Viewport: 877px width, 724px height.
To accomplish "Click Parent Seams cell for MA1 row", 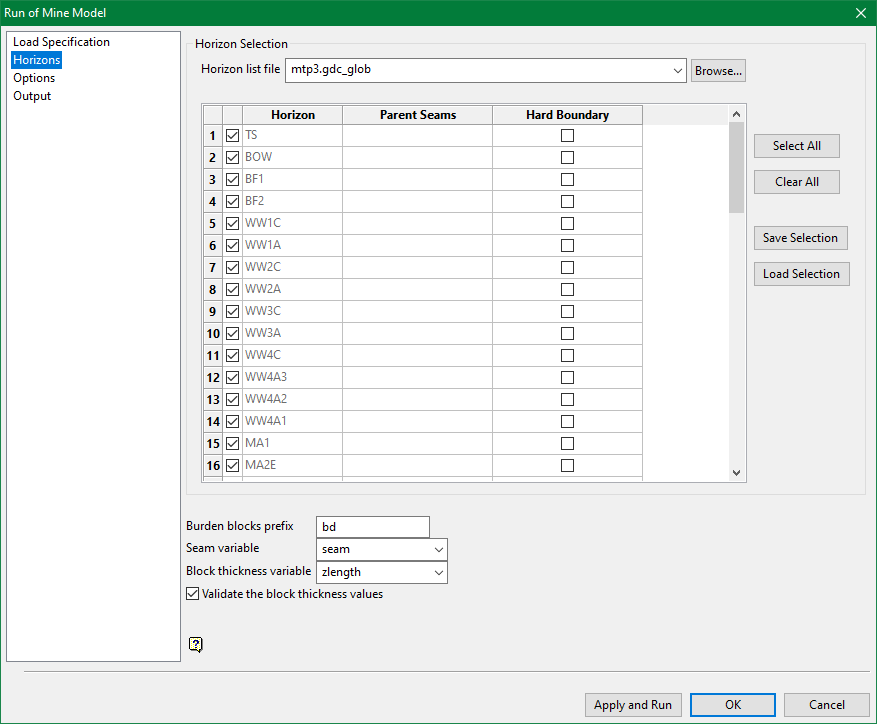I will tap(417, 443).
